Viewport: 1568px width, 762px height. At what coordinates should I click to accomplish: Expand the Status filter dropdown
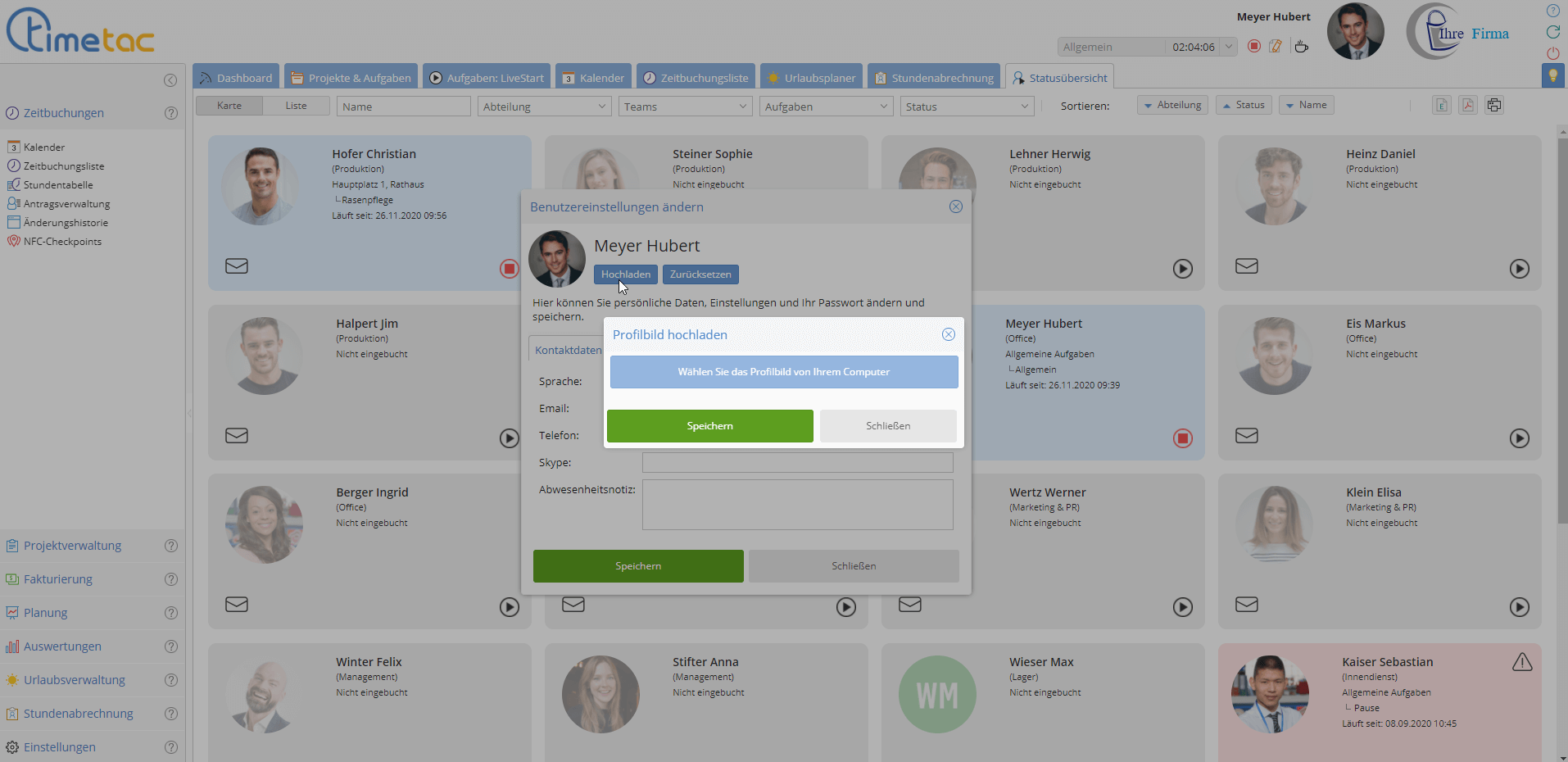coord(967,107)
